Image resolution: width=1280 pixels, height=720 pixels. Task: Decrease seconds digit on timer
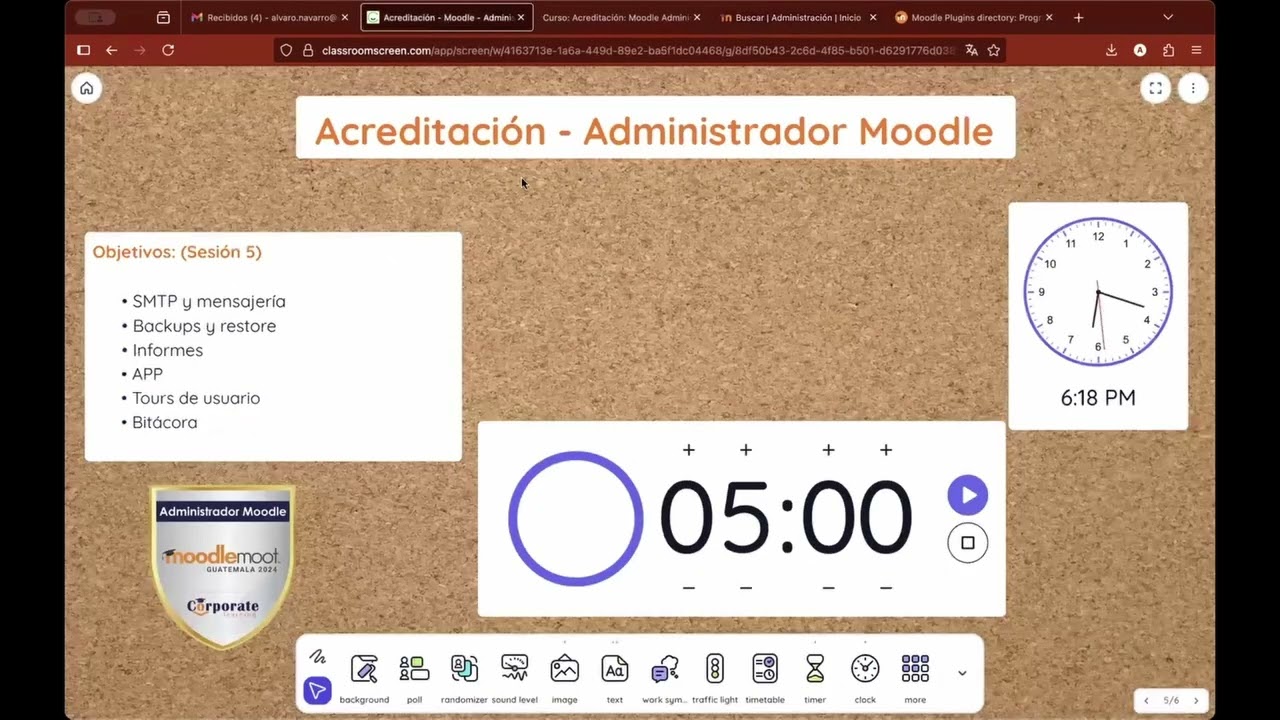[886, 588]
